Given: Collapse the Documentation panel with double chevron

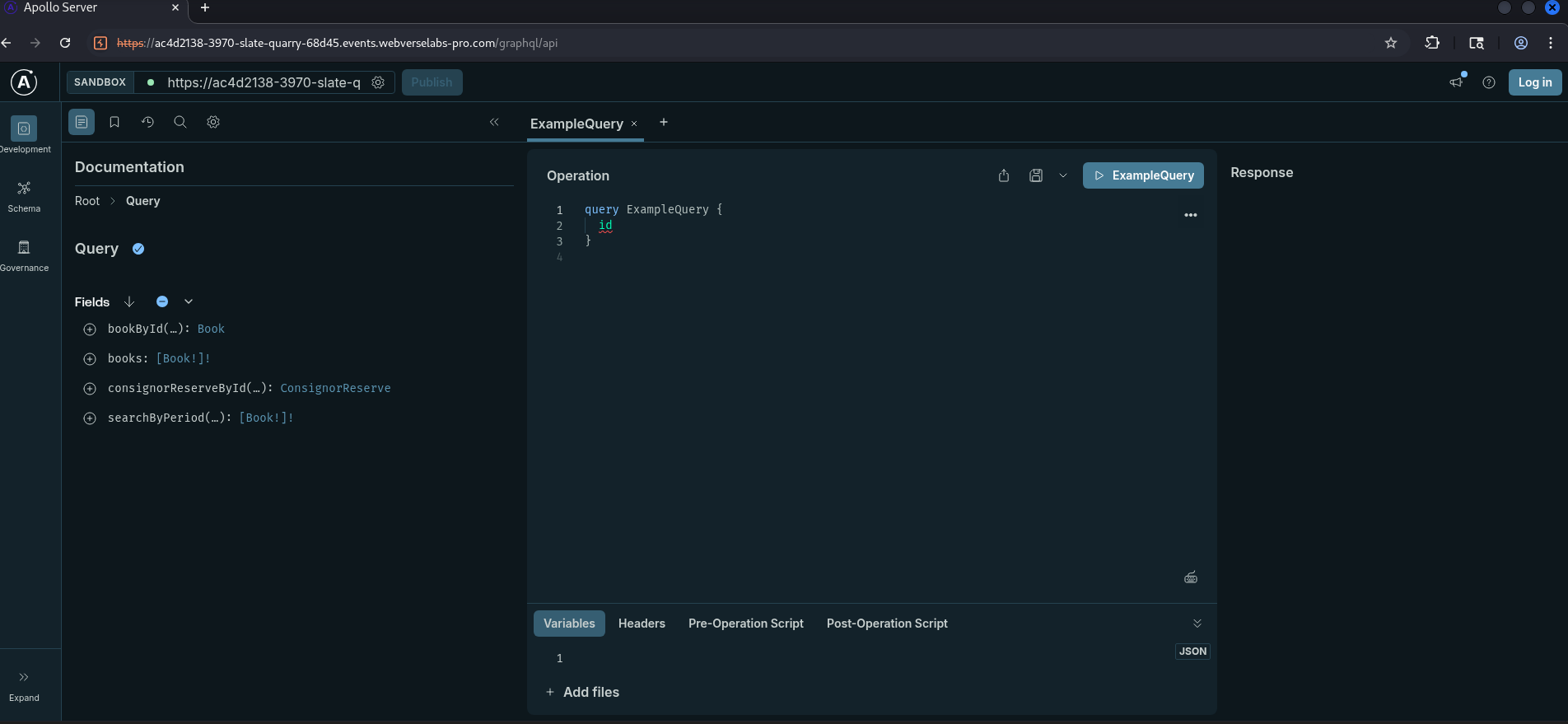Looking at the screenshot, I should (494, 122).
